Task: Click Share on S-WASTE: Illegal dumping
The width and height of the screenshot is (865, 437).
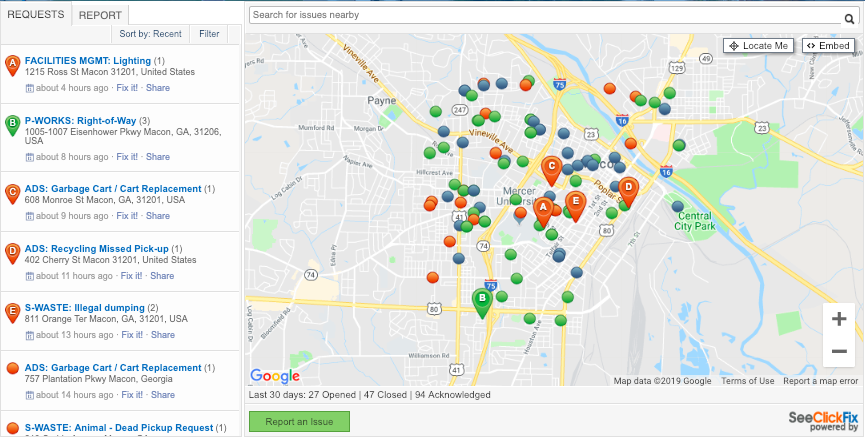Action: pos(163,335)
